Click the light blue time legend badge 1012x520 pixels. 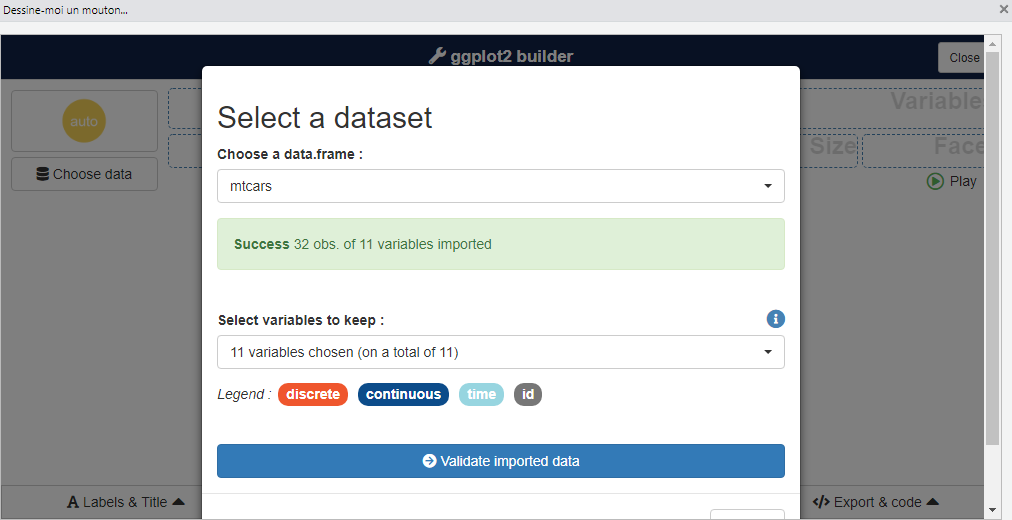[481, 394]
